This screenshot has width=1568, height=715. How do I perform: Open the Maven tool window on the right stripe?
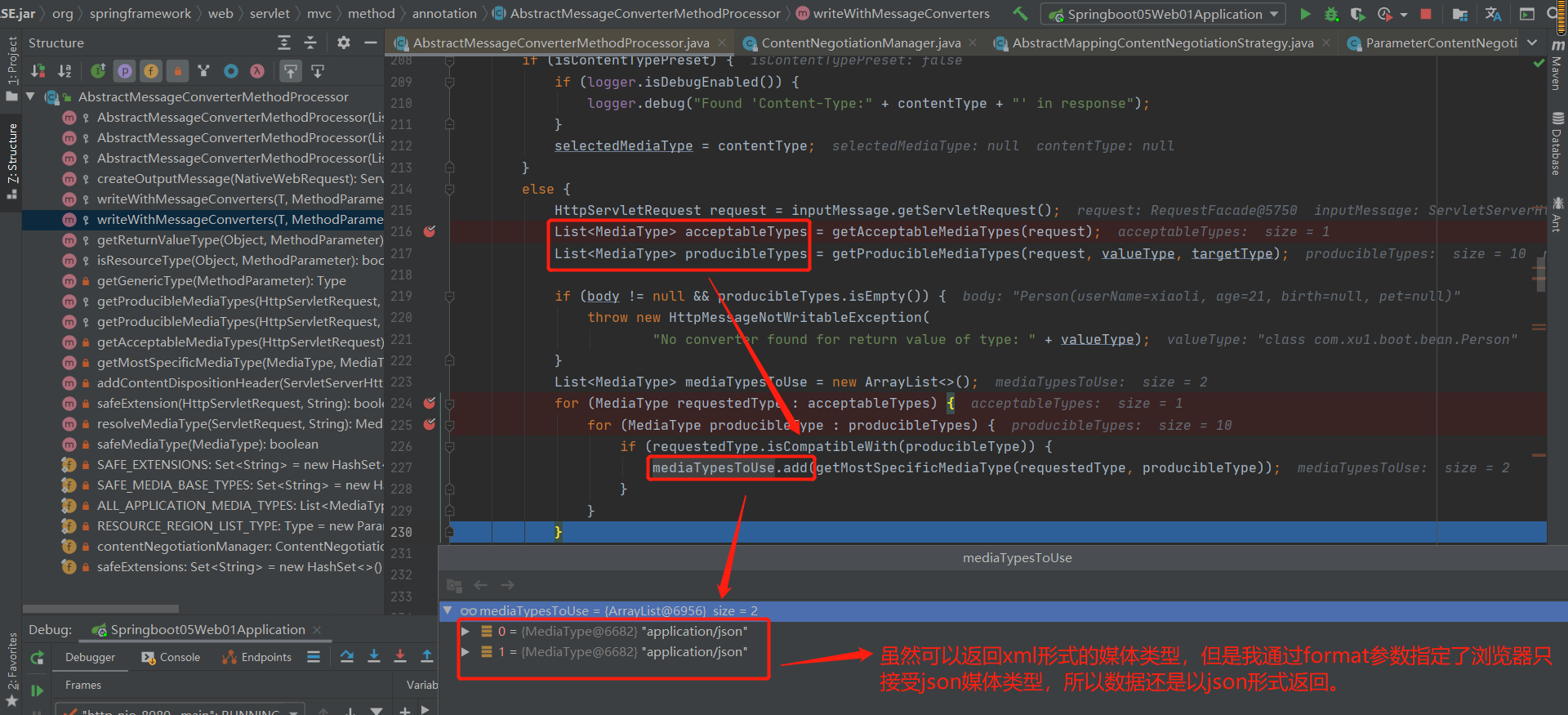pyautogui.click(x=1557, y=65)
